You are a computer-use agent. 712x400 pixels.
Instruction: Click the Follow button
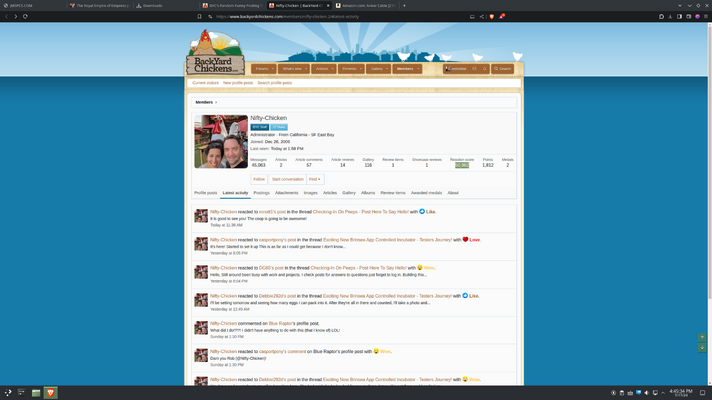(x=259, y=179)
